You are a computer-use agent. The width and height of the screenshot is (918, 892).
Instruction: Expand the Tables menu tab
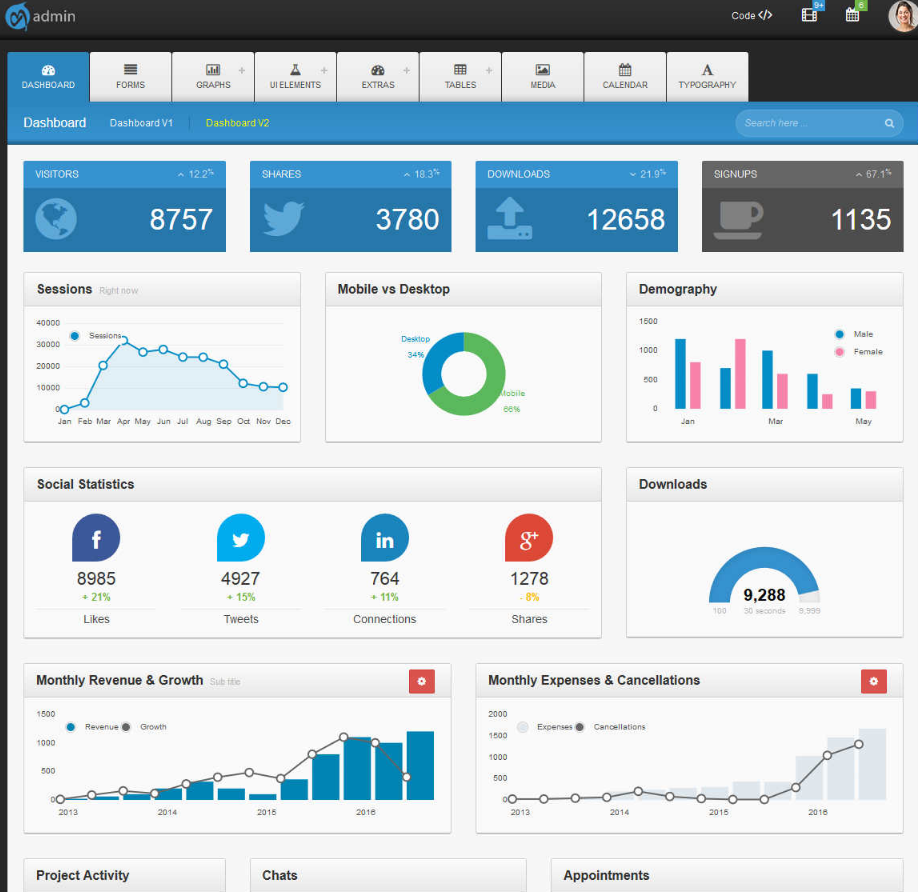tap(460, 77)
